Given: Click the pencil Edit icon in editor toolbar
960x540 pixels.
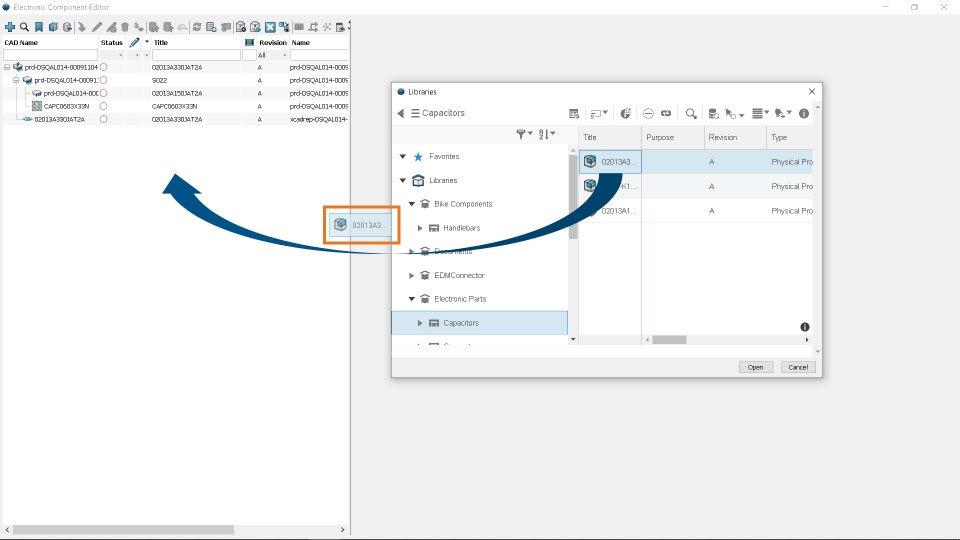Looking at the screenshot, I should [97, 27].
